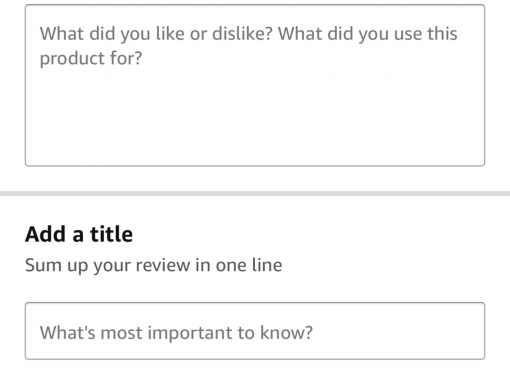This screenshot has height=382, width=510.
Task: Click the bottom-right corner inside review textarea
Action: (x=475, y=157)
